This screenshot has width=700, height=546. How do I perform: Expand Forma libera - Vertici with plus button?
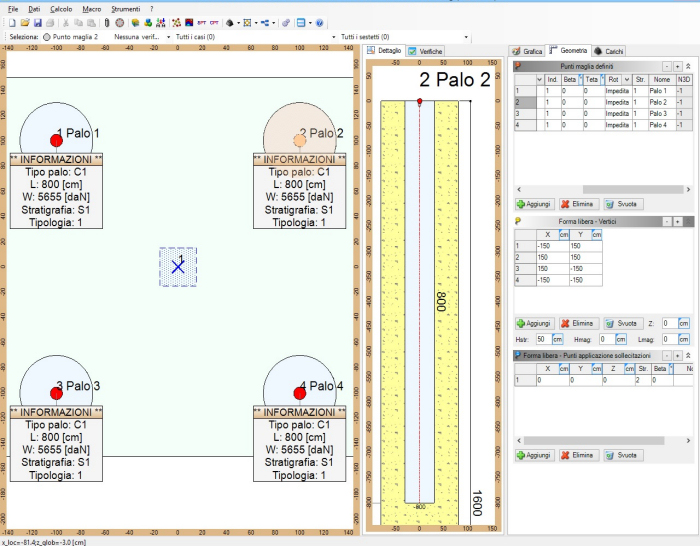[x=677, y=221]
